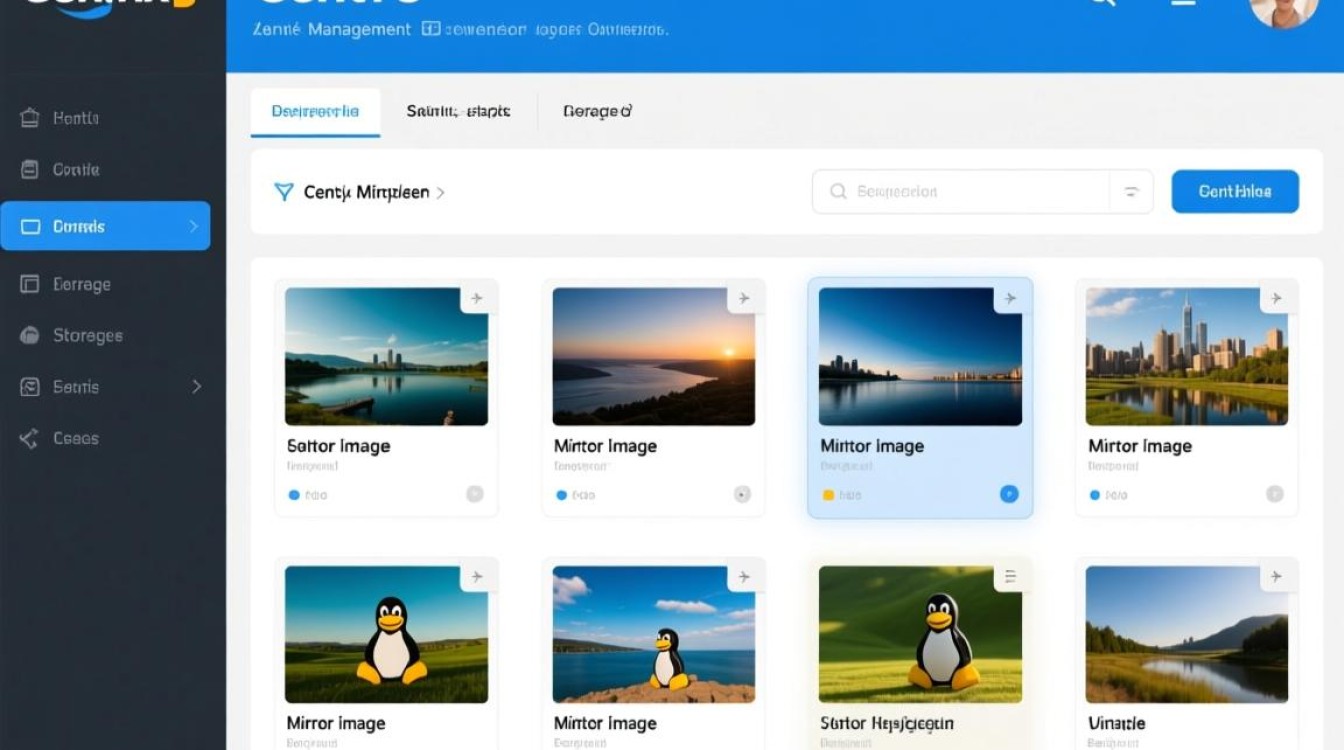Click the pin icon on the skyscraper park card

pyautogui.click(x=1276, y=299)
